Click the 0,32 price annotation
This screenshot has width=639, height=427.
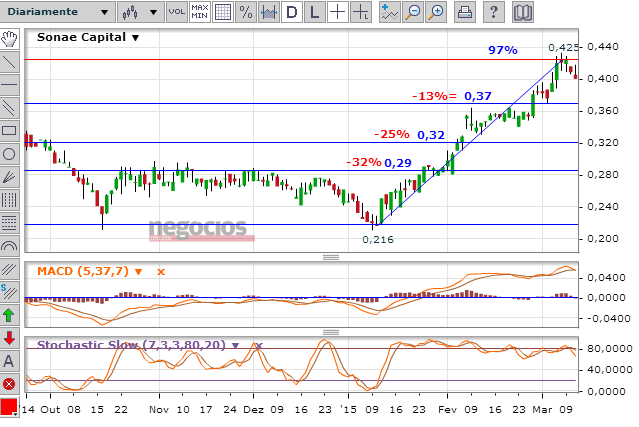[431, 135]
